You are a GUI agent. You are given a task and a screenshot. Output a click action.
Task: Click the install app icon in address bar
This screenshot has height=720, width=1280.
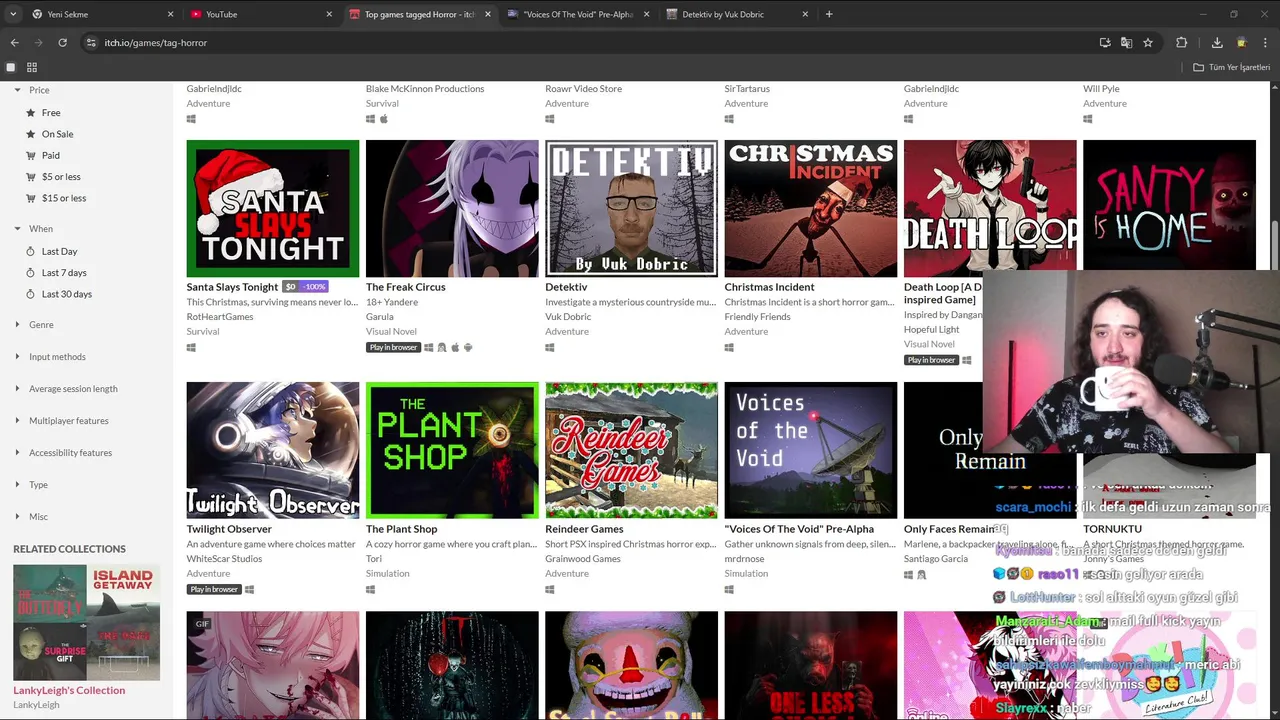(1105, 43)
